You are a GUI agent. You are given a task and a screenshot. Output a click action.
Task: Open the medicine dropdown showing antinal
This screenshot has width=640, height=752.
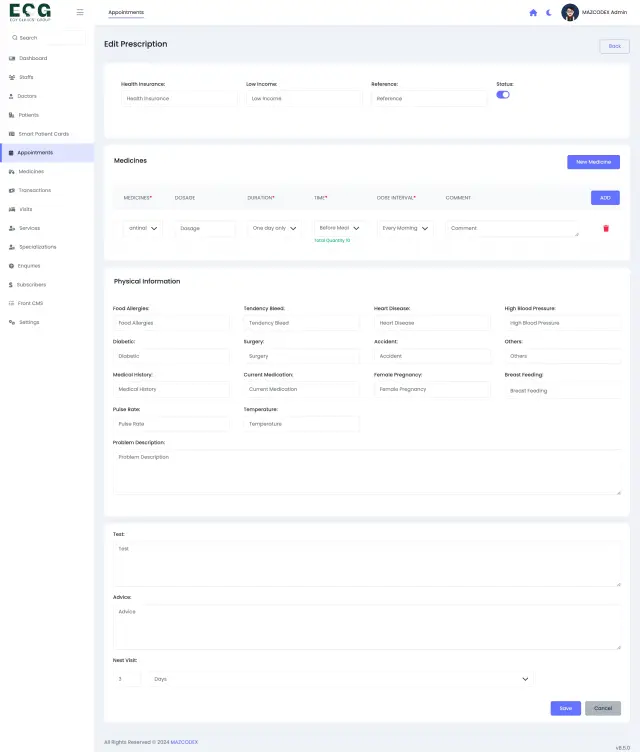click(143, 228)
